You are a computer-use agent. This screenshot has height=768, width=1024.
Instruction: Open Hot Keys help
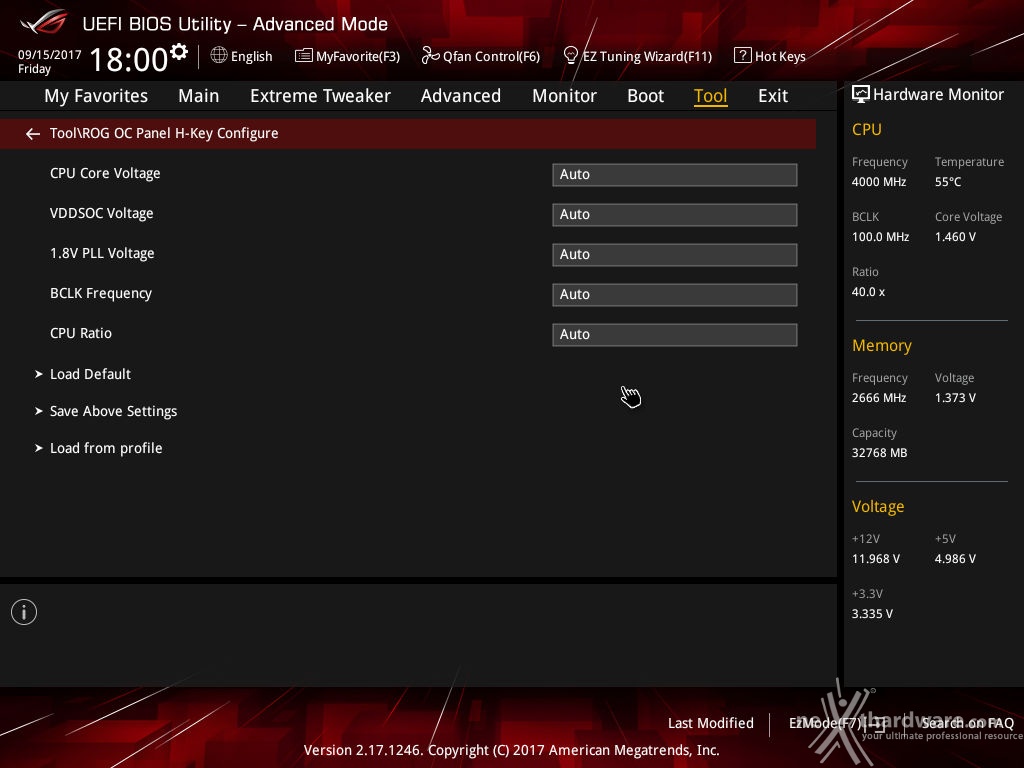(780, 56)
